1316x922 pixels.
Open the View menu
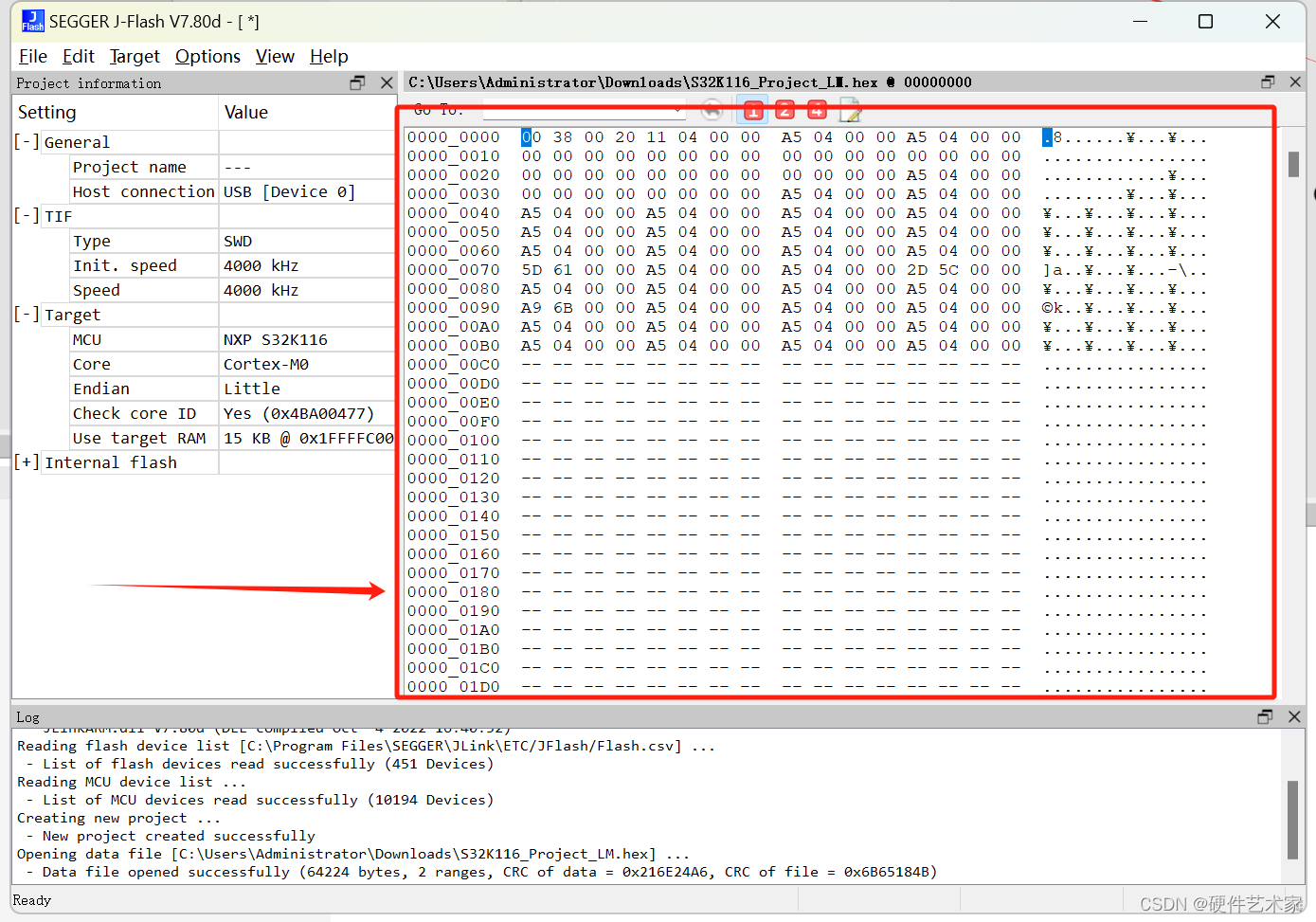click(x=275, y=57)
